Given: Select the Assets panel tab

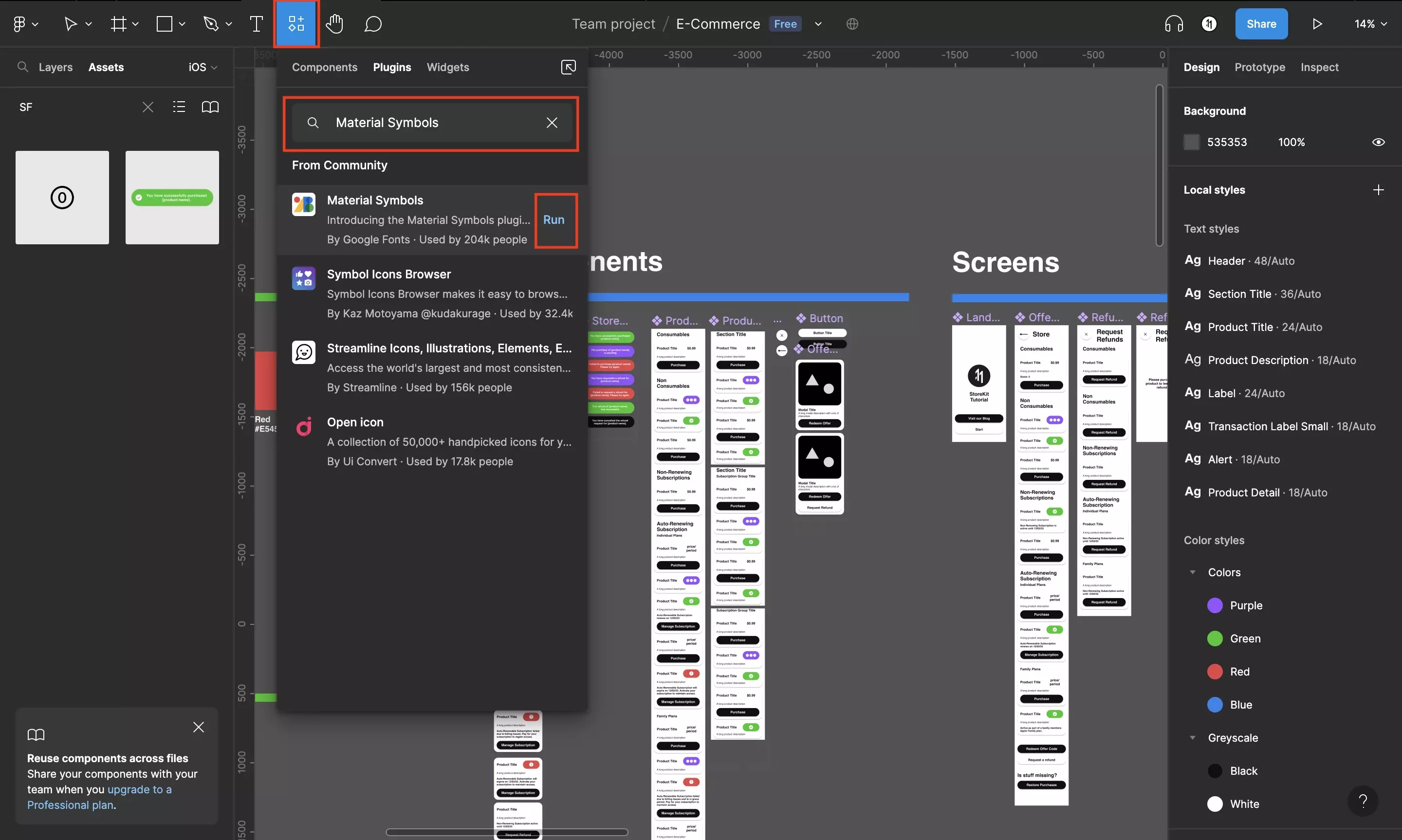Looking at the screenshot, I should coord(105,67).
